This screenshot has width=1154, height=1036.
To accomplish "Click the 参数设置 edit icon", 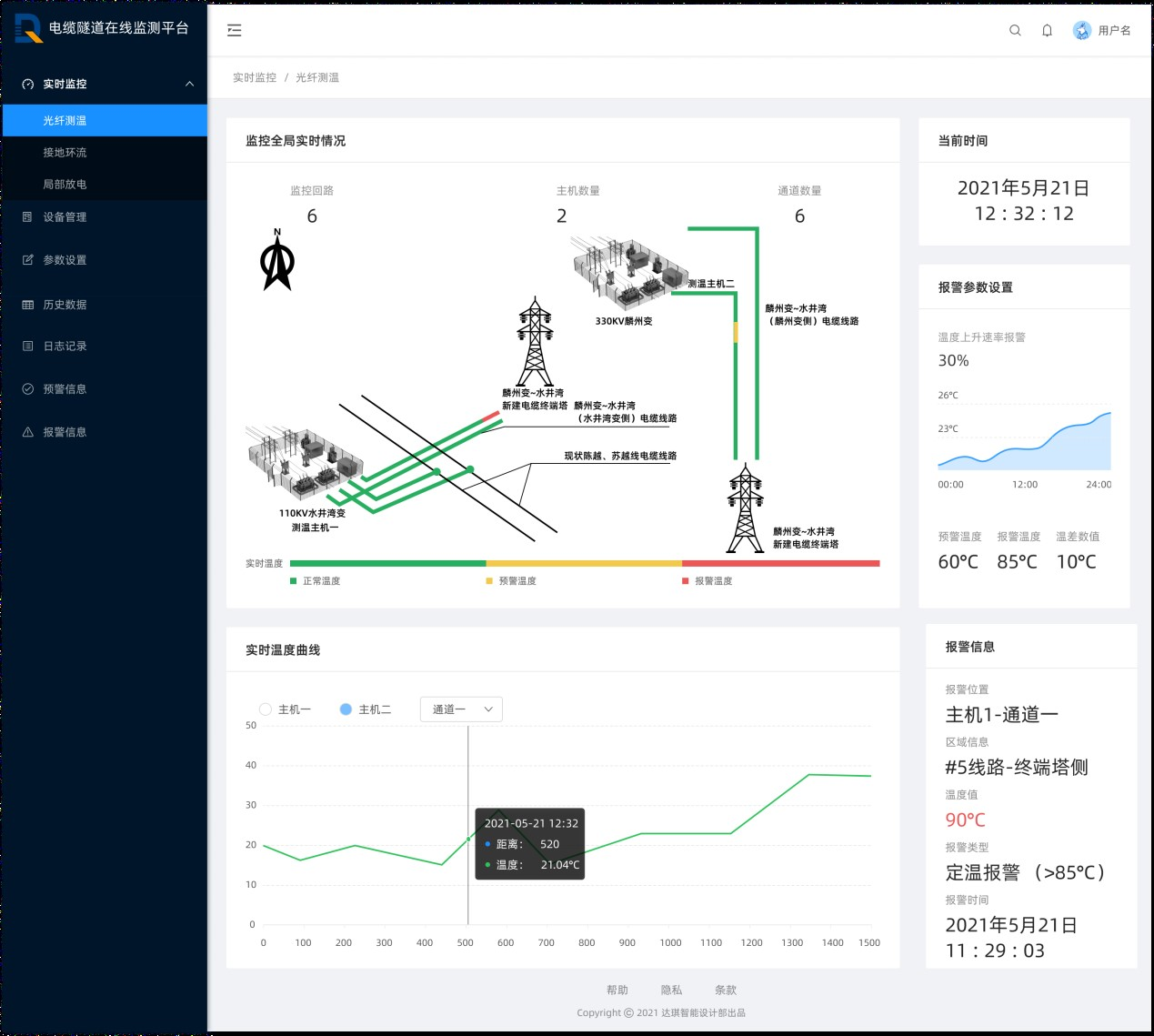I will (x=27, y=260).
